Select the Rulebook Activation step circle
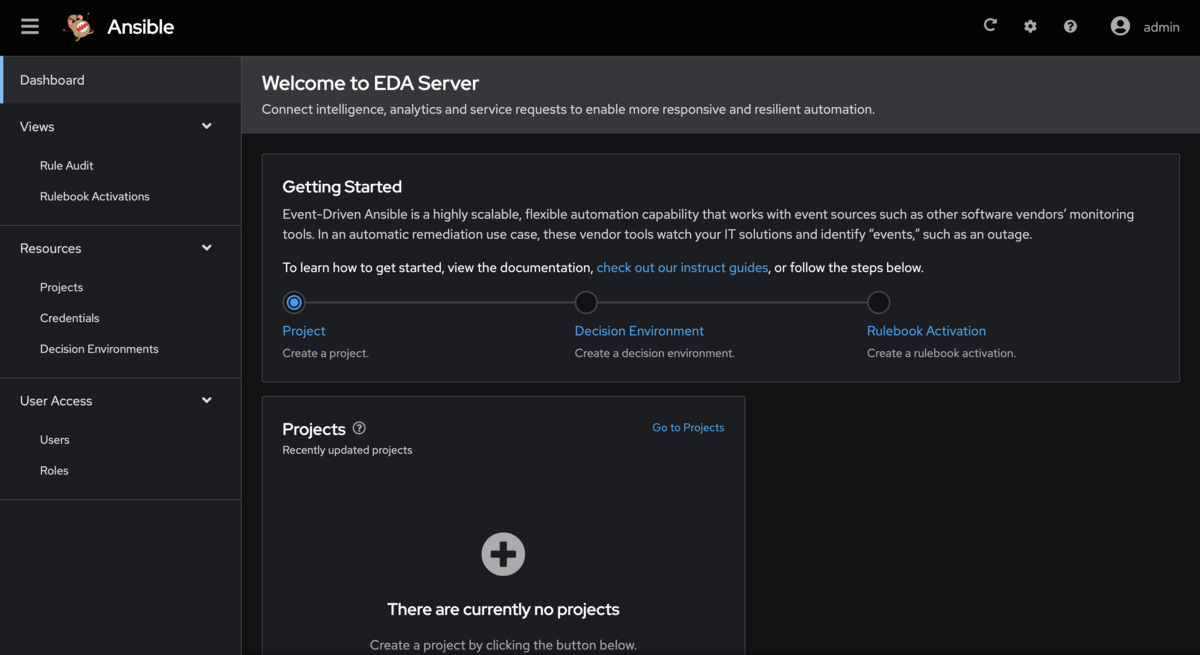Screen dimensions: 1200x655 click(x=878, y=302)
